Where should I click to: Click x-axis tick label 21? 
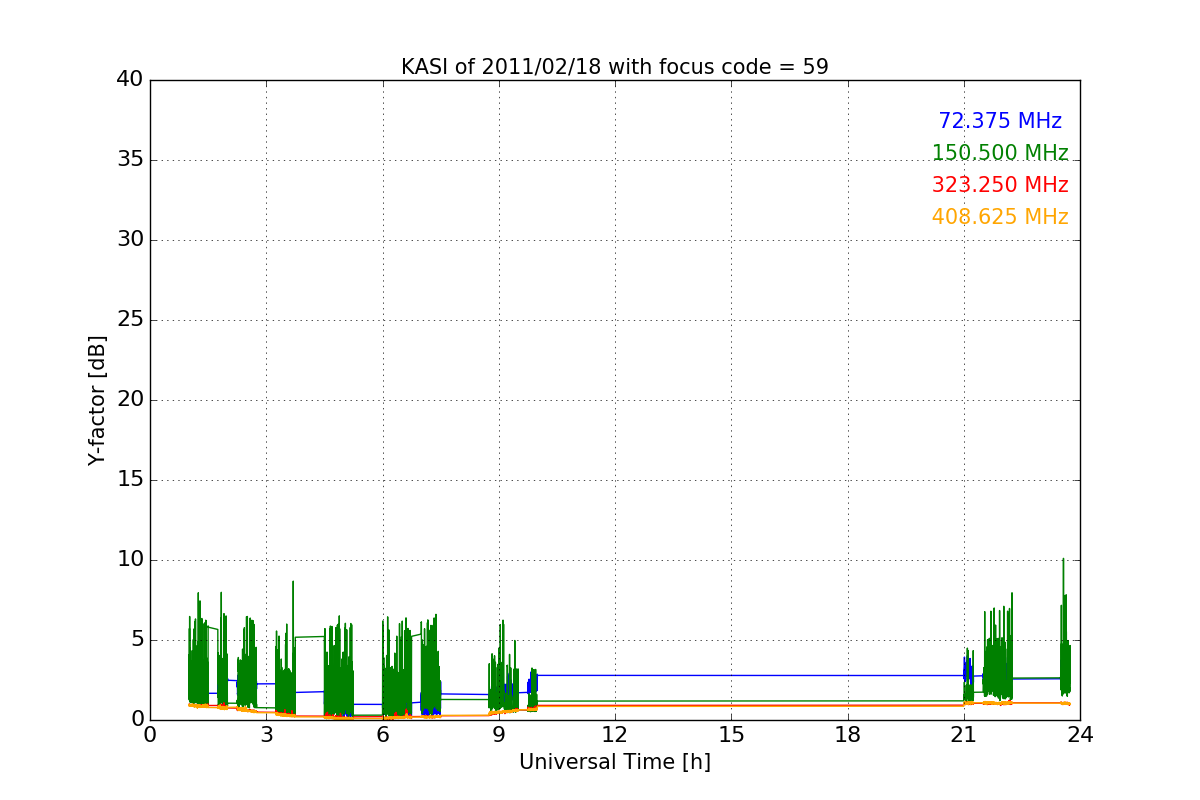click(964, 735)
